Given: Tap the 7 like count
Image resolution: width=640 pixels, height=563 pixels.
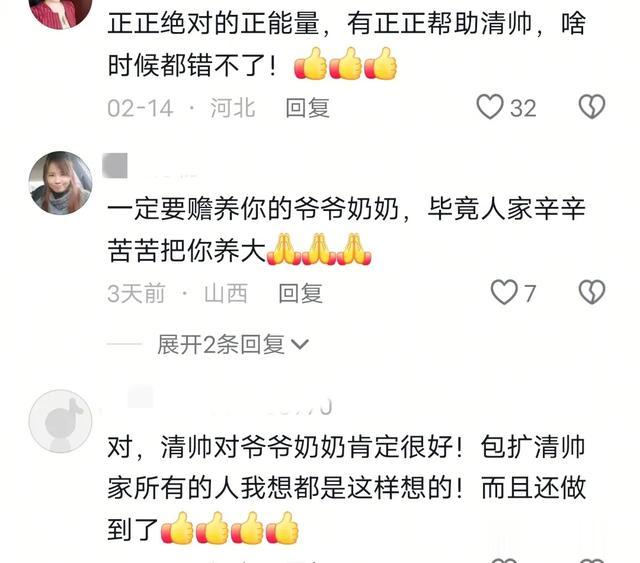Looking at the screenshot, I should pos(530,294).
